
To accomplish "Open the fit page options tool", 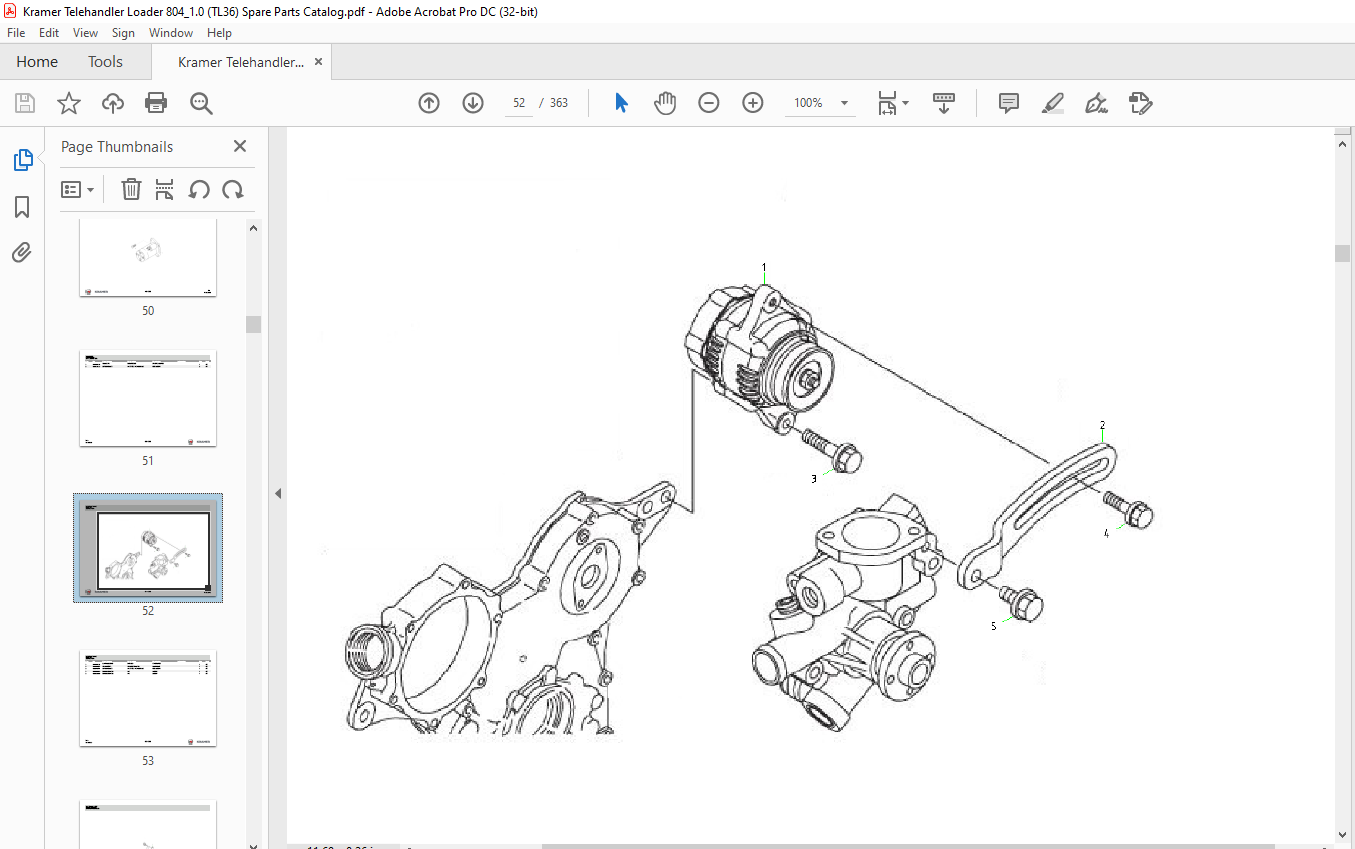I will (892, 103).
